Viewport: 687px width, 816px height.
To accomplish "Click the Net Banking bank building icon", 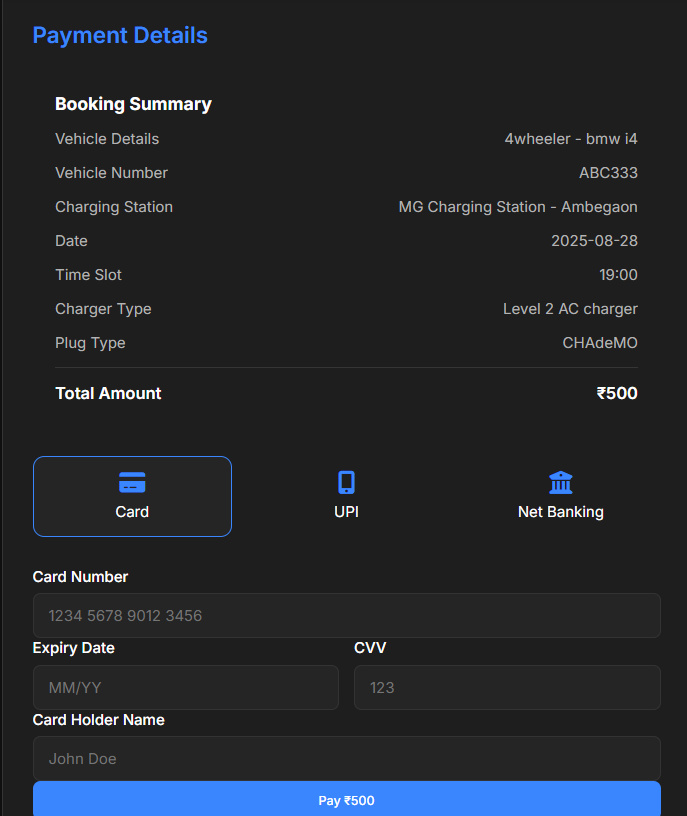I will [x=561, y=483].
